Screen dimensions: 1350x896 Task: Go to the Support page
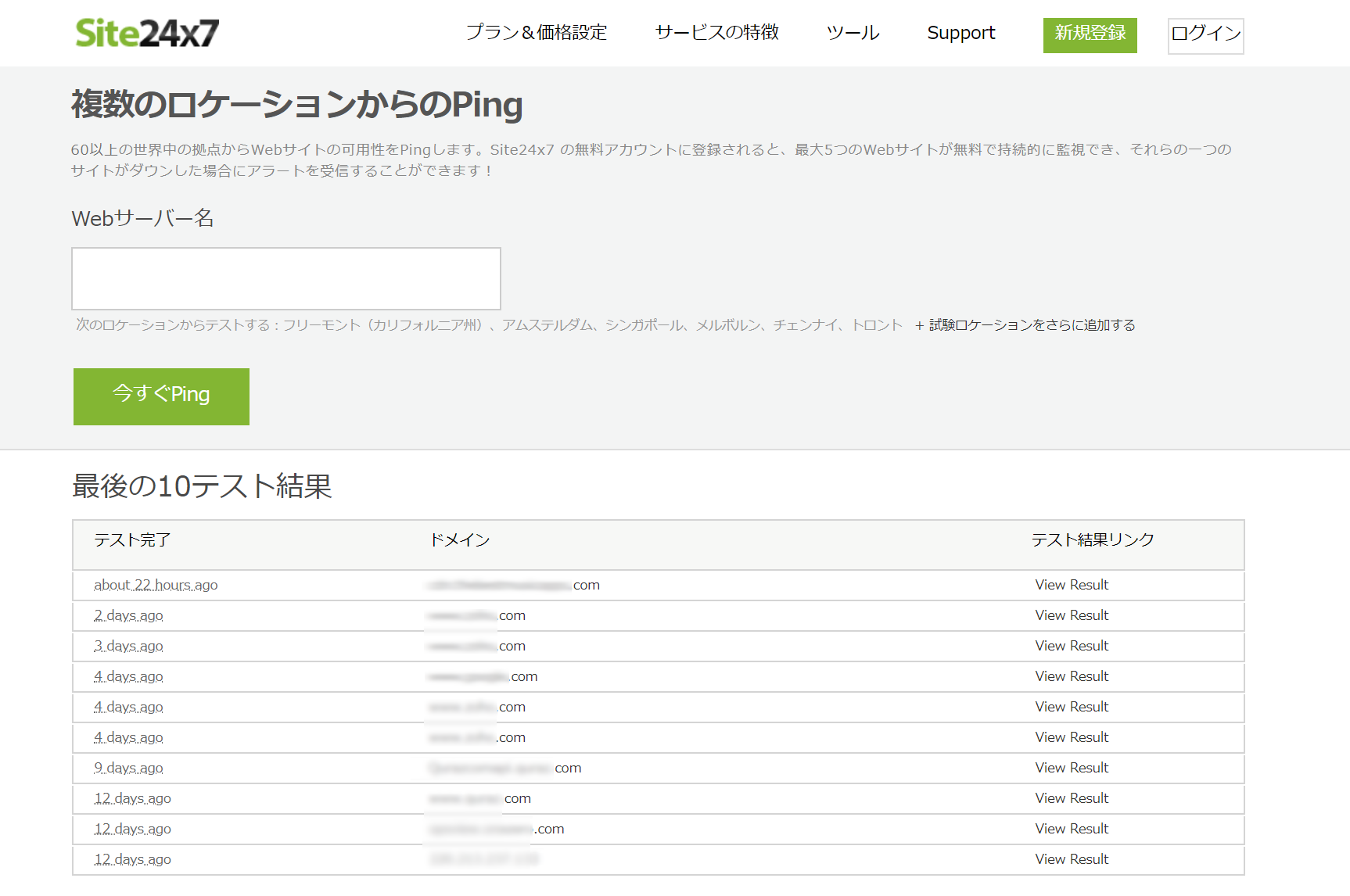point(960,33)
